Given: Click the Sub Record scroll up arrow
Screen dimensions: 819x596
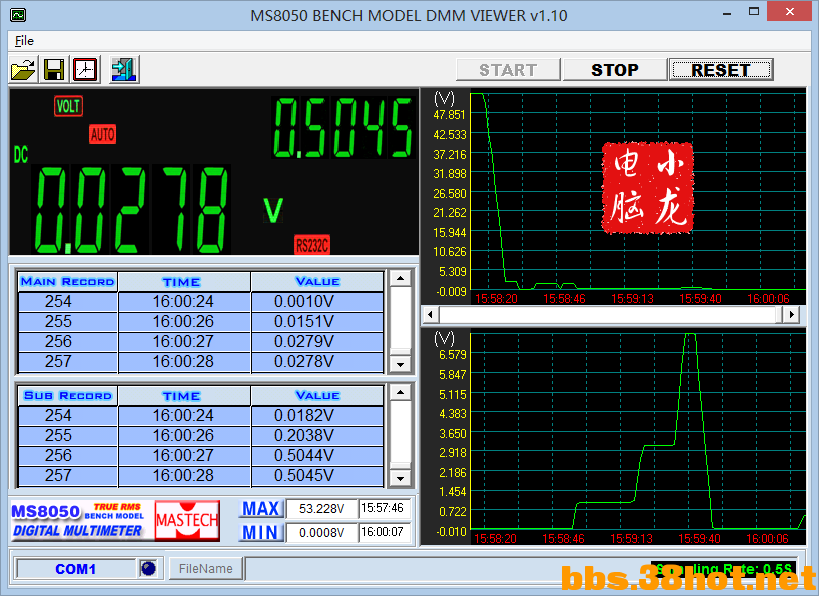Looking at the screenshot, I should (x=401, y=392).
